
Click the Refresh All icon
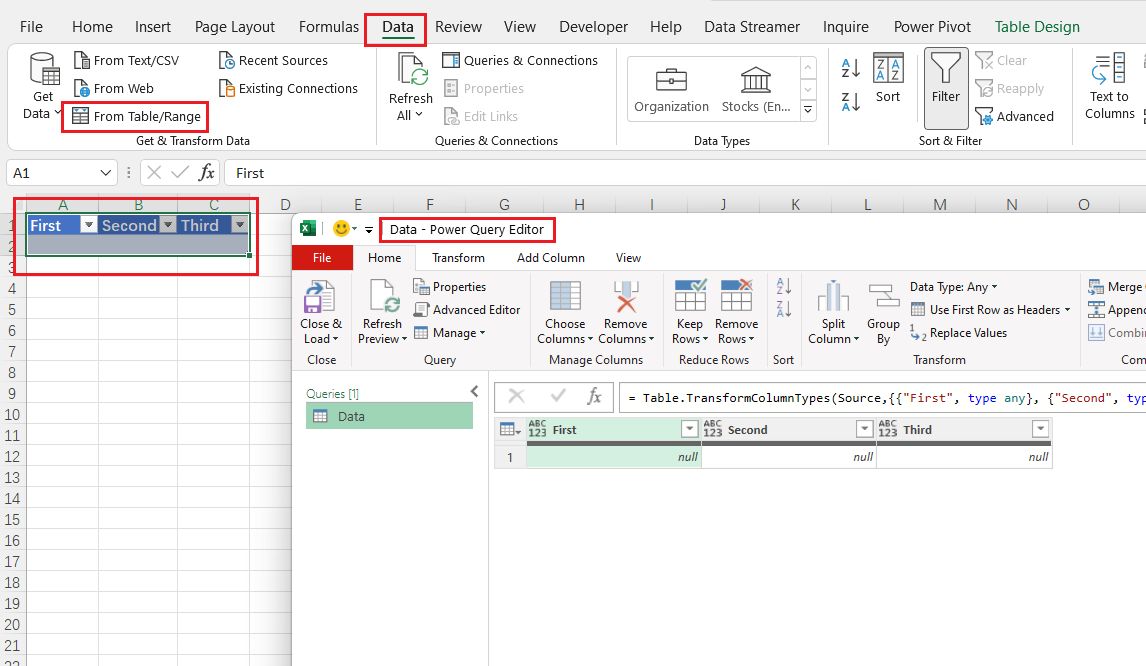[411, 70]
